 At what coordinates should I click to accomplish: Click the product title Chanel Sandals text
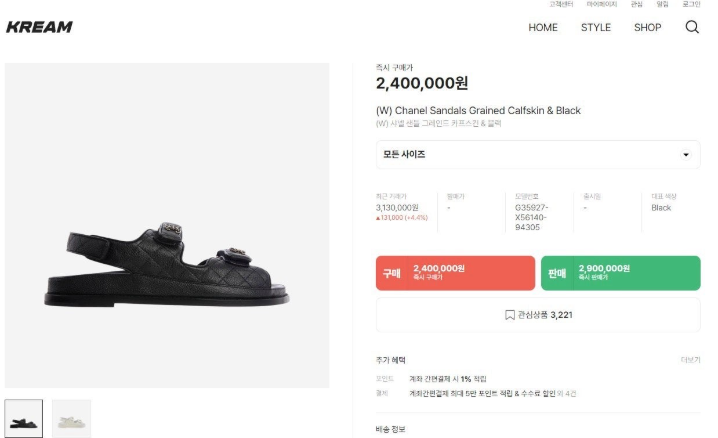(x=478, y=110)
